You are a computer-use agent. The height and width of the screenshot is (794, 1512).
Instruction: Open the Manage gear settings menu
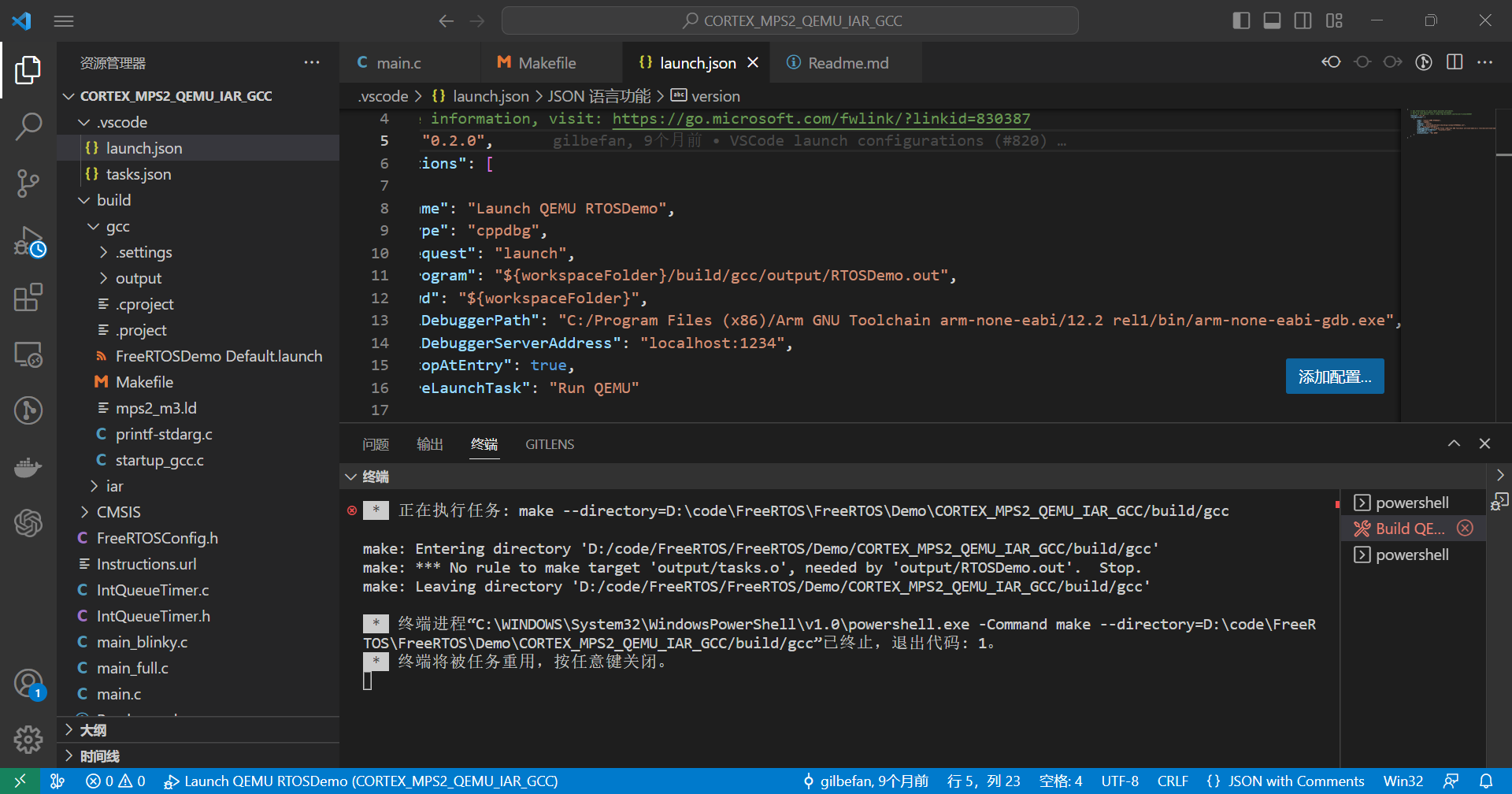pyautogui.click(x=28, y=739)
